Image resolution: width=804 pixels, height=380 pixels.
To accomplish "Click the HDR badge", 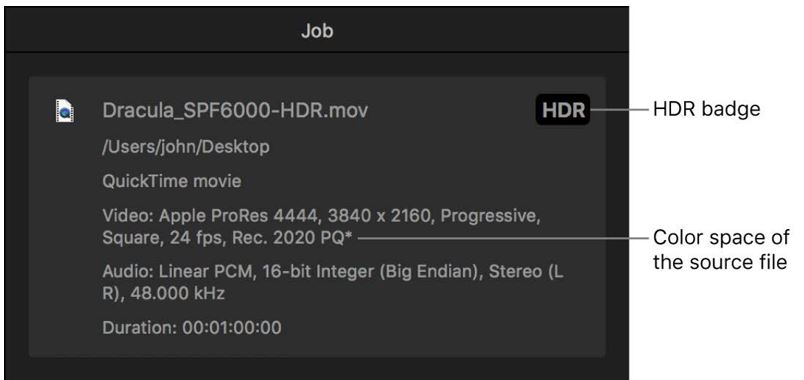I will [563, 110].
